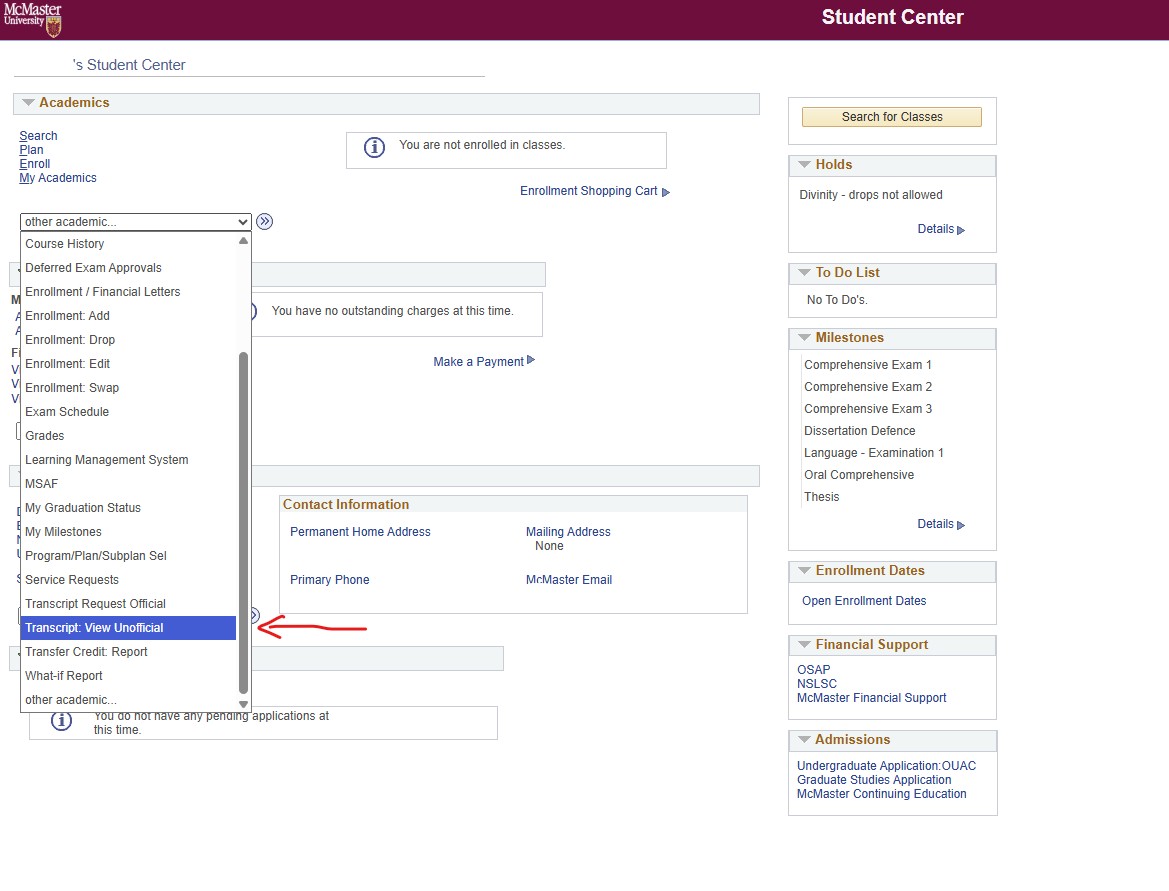Open the Holds Details link
This screenshot has height=891, width=1169.
936,229
